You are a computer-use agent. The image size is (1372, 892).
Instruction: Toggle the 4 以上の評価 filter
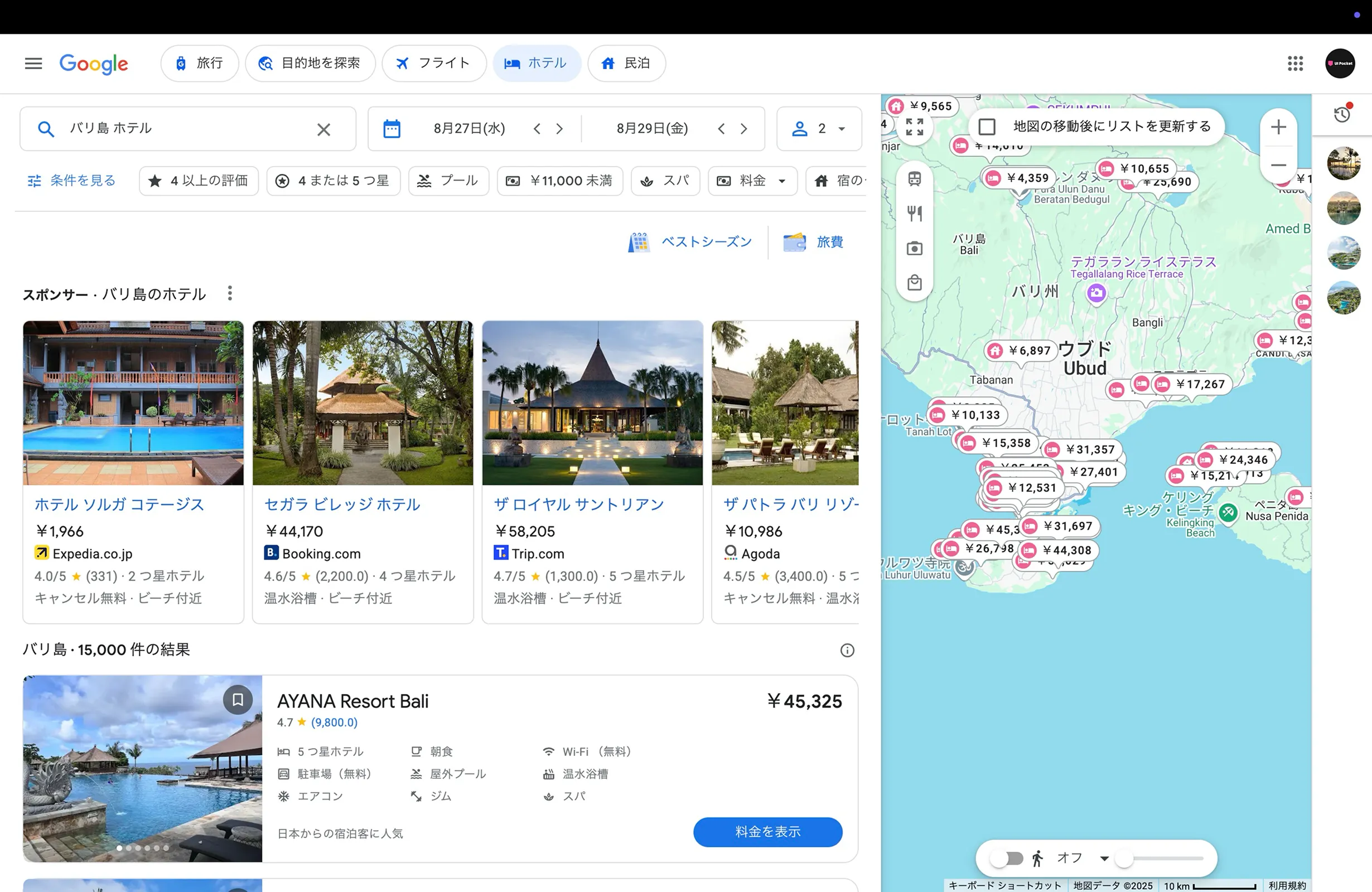point(199,181)
